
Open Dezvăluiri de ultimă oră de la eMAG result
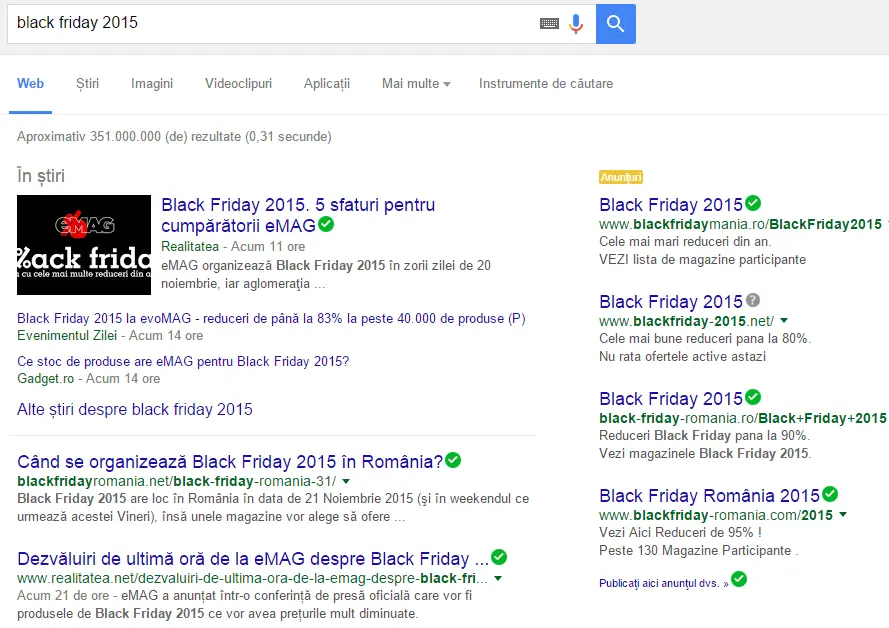pyautogui.click(x=253, y=559)
